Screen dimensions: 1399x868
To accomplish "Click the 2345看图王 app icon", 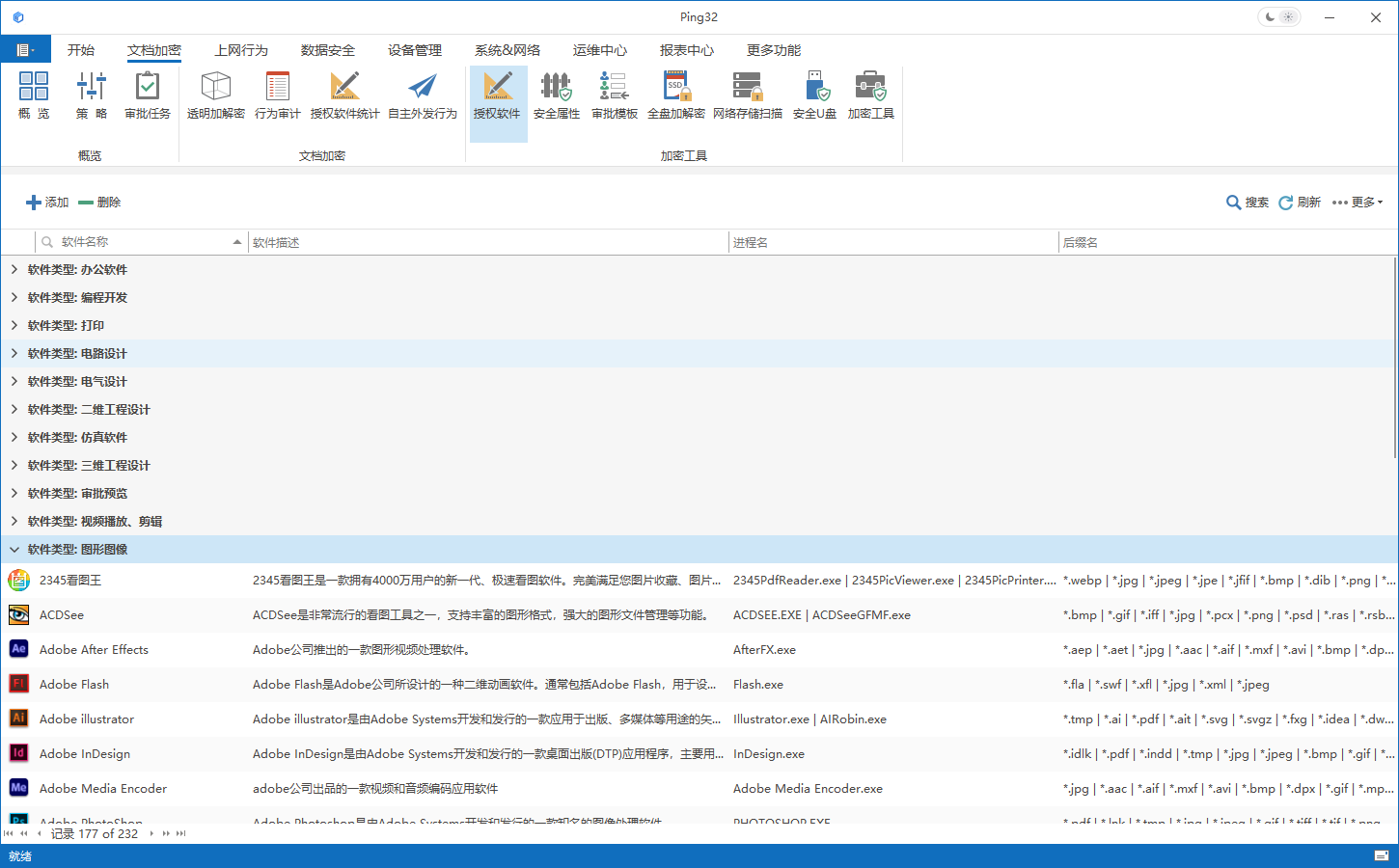I will 18,580.
